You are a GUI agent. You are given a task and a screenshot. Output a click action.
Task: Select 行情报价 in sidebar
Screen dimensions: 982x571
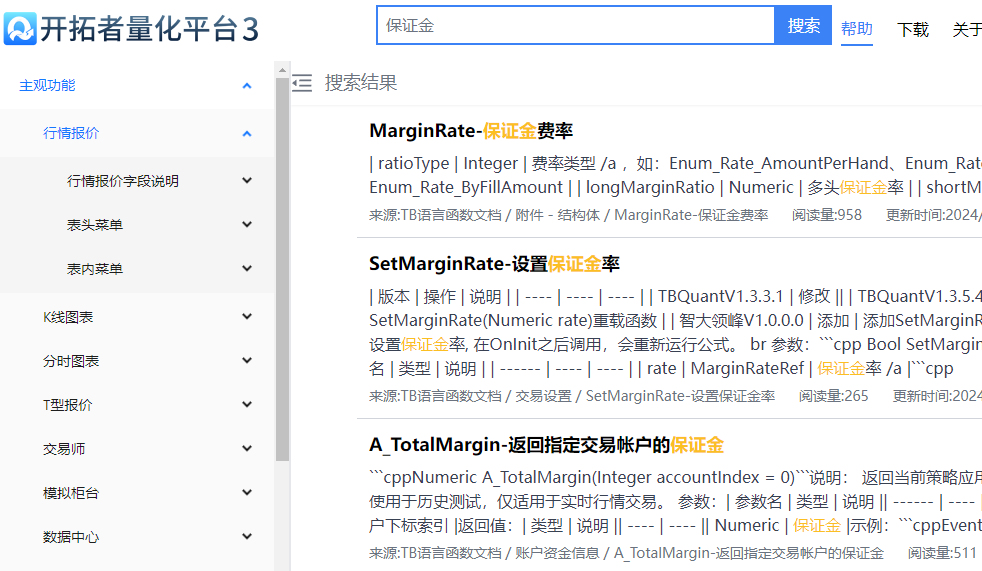(x=71, y=133)
